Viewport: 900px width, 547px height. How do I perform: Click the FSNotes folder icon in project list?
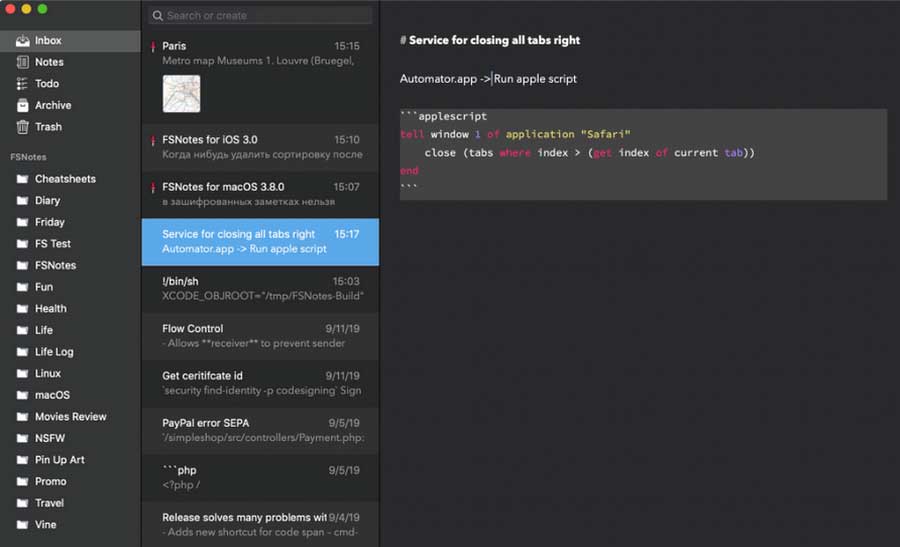(x=22, y=265)
